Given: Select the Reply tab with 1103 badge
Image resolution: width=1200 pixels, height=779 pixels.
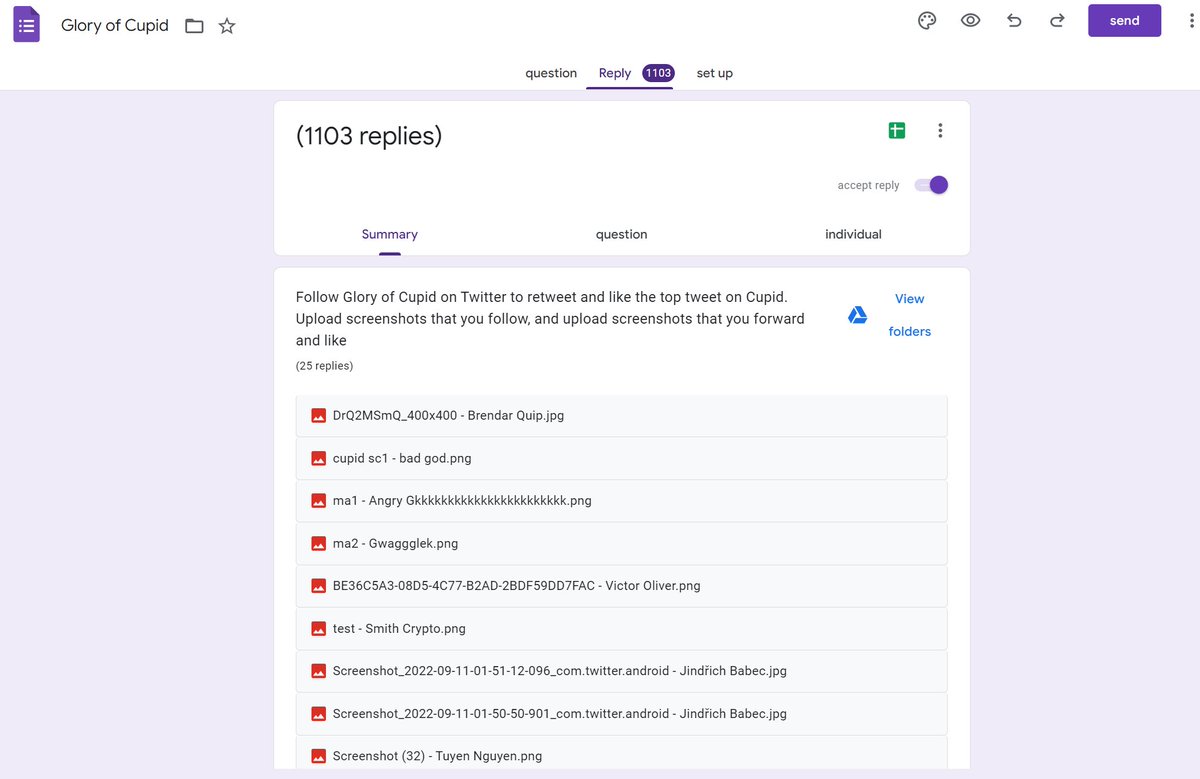Looking at the screenshot, I should (x=636, y=73).
